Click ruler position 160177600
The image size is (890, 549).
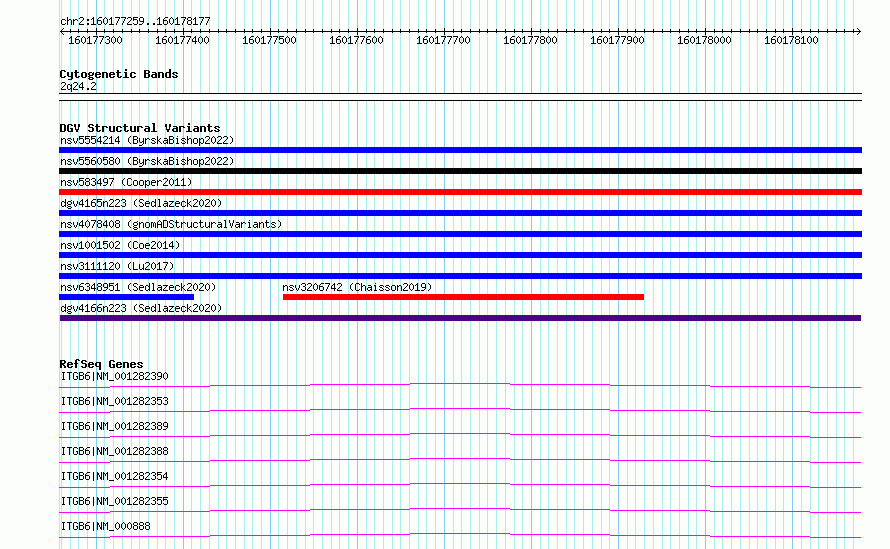tap(356, 40)
